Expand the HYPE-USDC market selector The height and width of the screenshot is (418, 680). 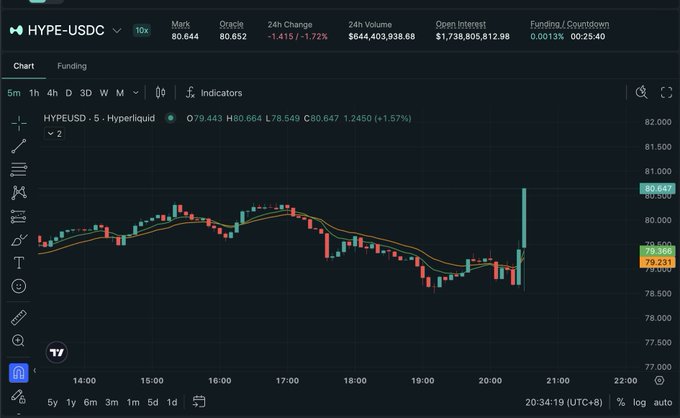coord(117,30)
